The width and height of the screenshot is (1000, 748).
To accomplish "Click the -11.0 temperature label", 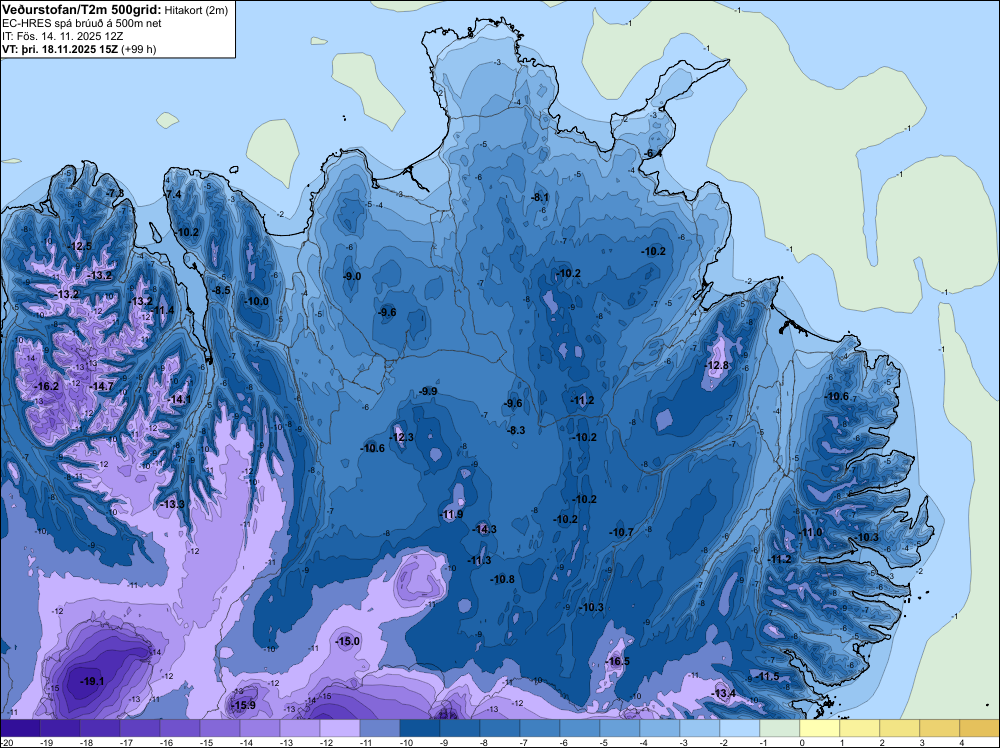I will tap(810, 532).
